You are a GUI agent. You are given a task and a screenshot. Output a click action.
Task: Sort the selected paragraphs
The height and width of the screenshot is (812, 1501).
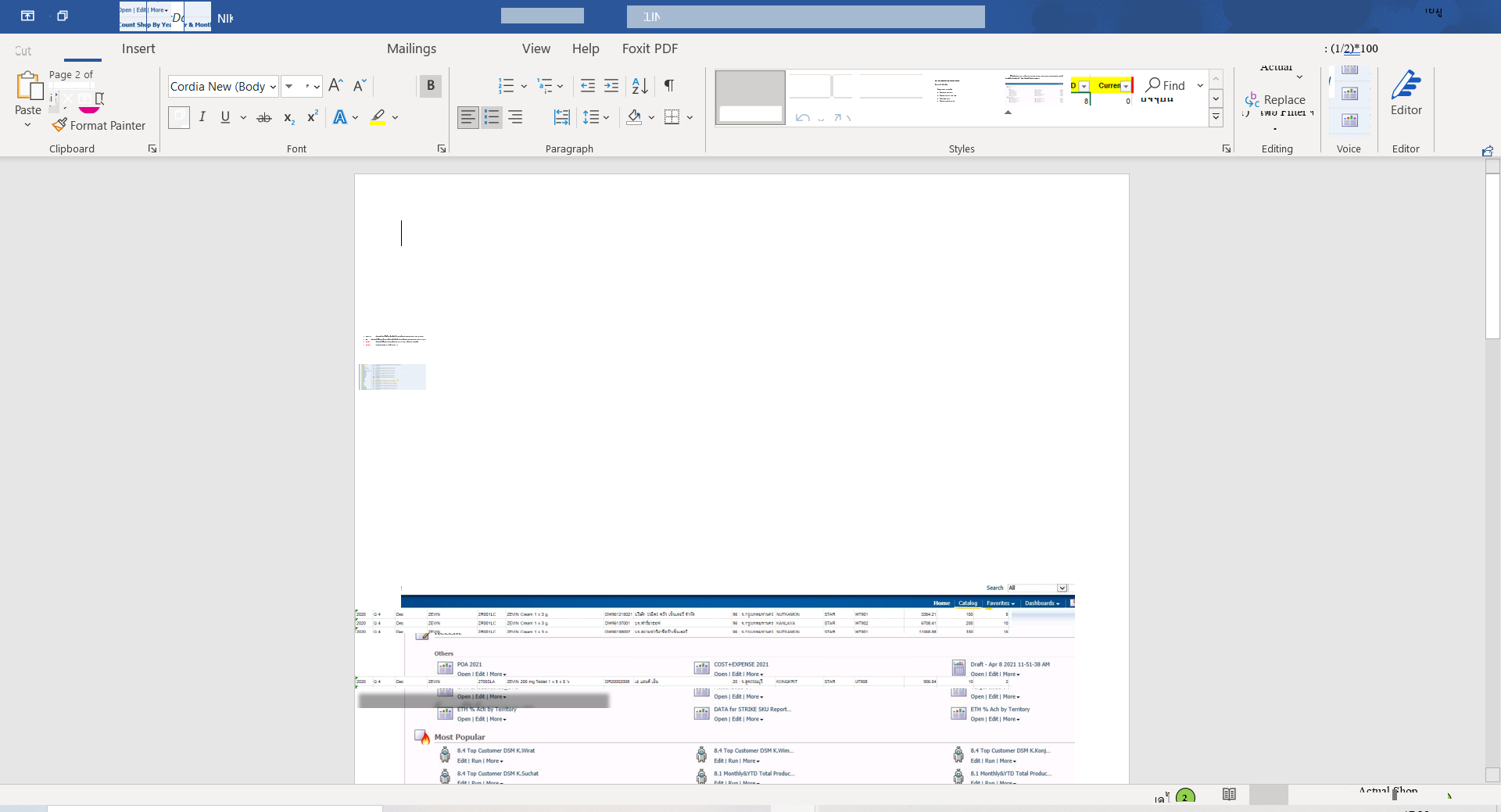click(x=639, y=85)
